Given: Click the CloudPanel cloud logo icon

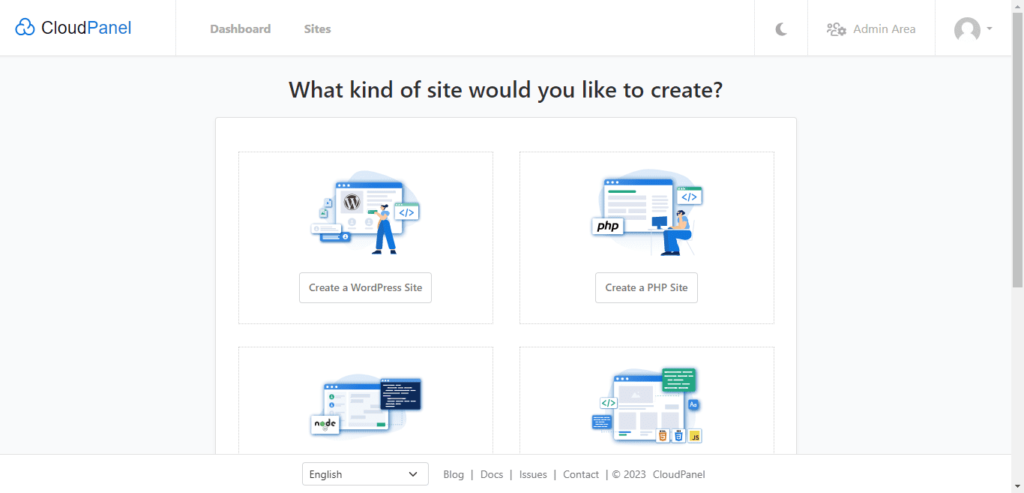Looking at the screenshot, I should (x=25, y=28).
